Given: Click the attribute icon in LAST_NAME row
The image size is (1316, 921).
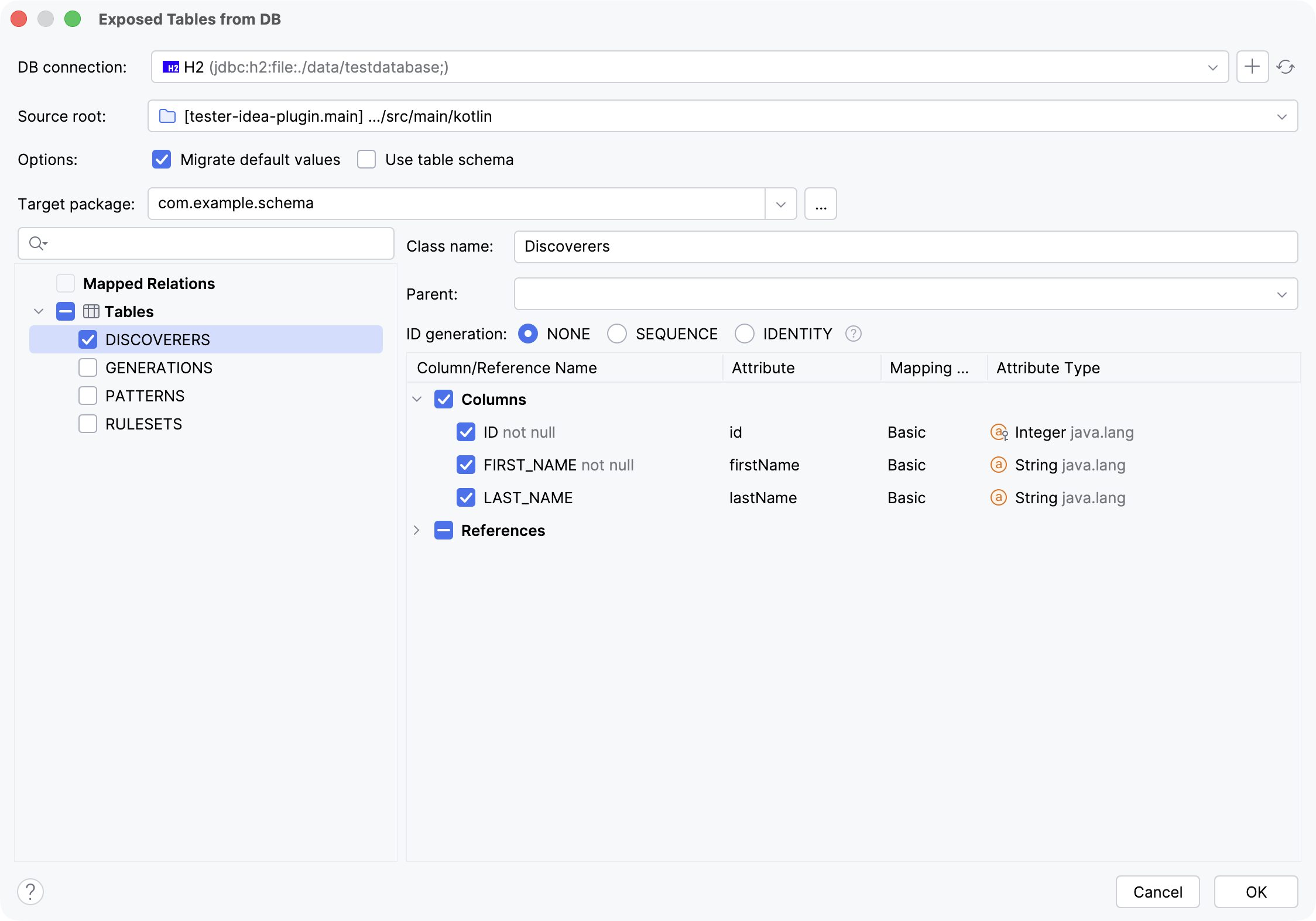Looking at the screenshot, I should [998, 497].
